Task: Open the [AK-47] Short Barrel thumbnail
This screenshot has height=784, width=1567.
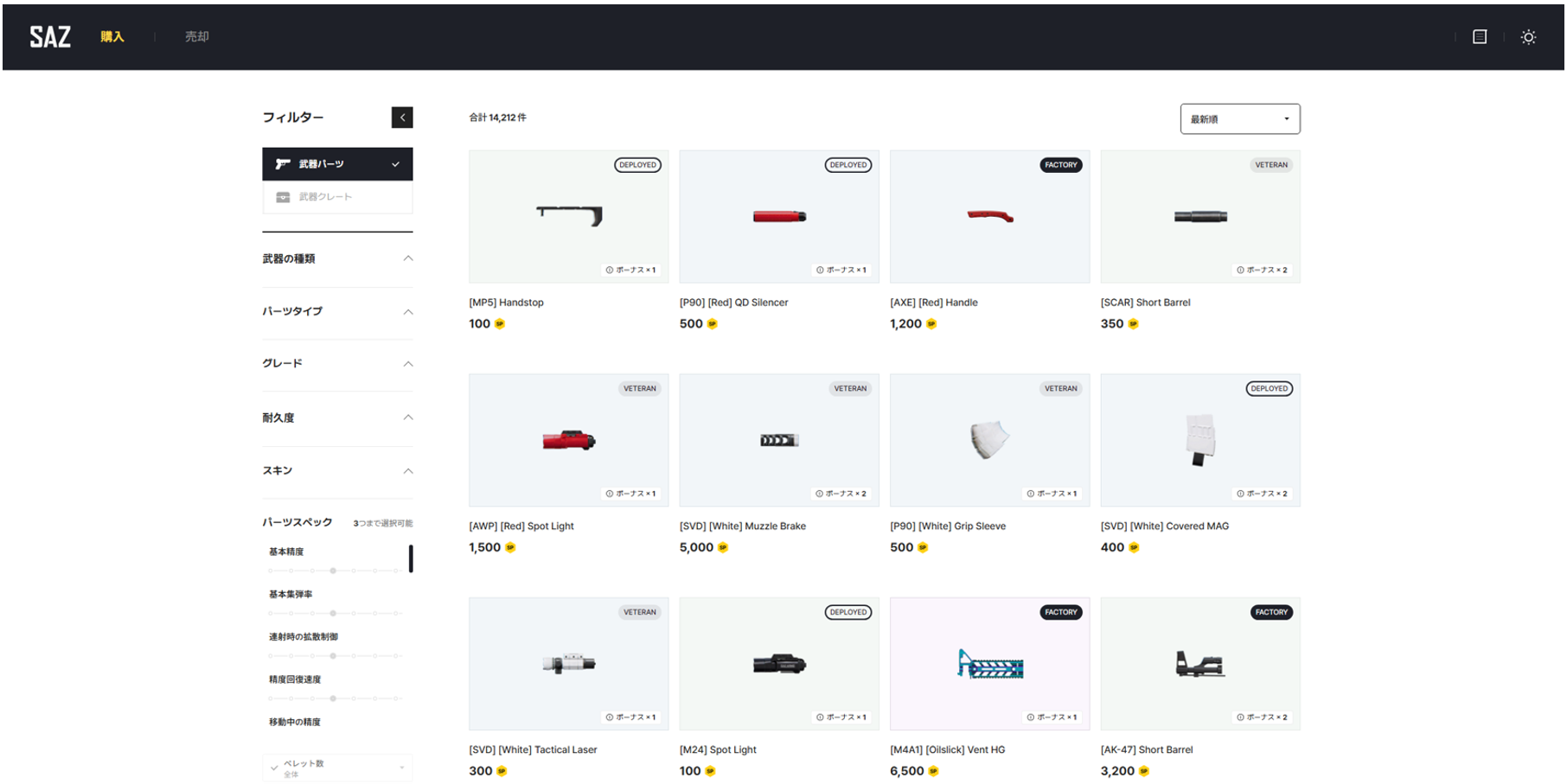Action: tap(1200, 664)
